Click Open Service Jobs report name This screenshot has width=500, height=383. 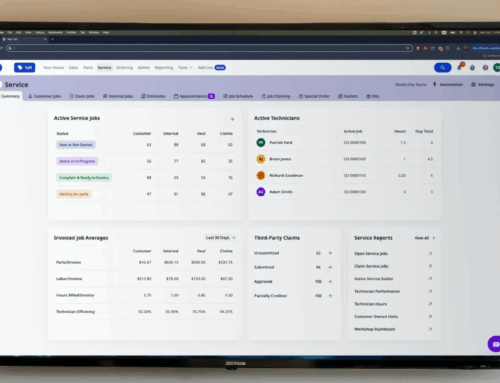pyautogui.click(x=371, y=254)
